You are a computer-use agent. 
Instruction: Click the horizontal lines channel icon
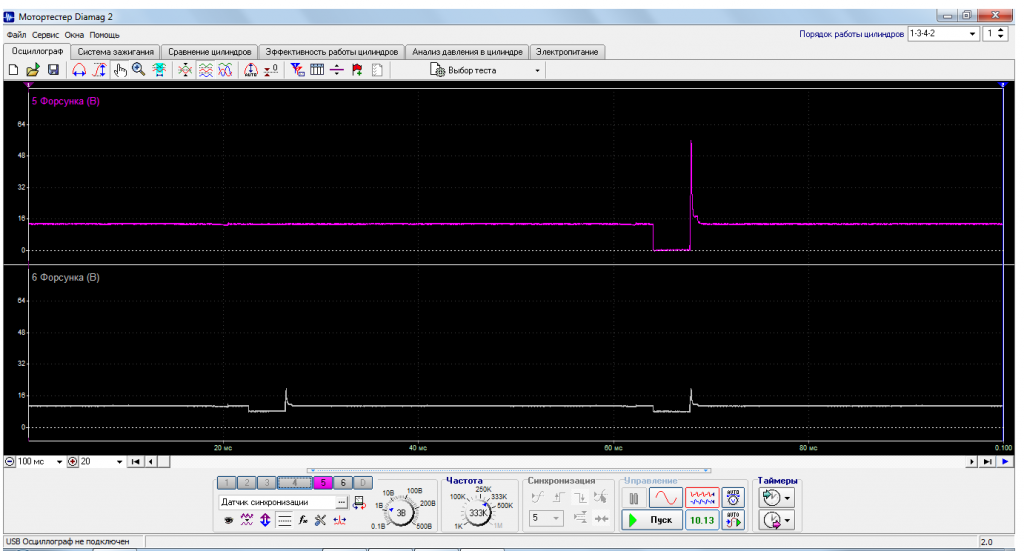pyautogui.click(x=284, y=520)
